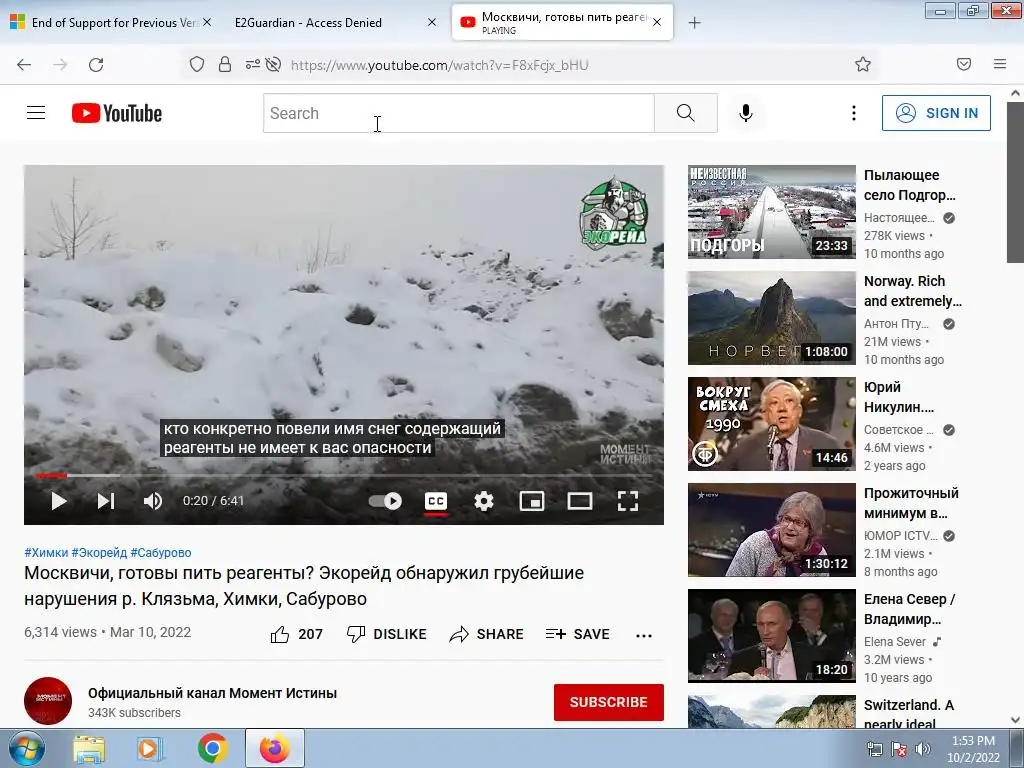Open the 18:20 Elena Sever thumbnail
Screen dimensions: 1024x768
[x=771, y=635]
